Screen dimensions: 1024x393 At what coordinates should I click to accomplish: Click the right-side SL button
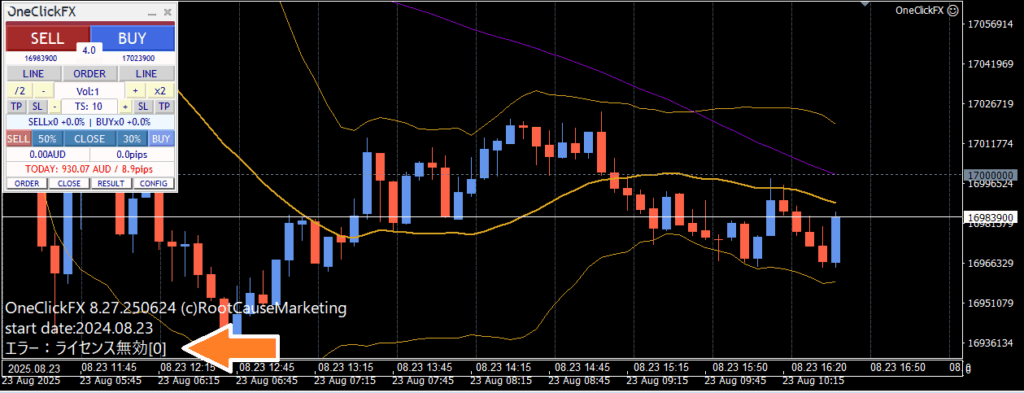point(143,106)
